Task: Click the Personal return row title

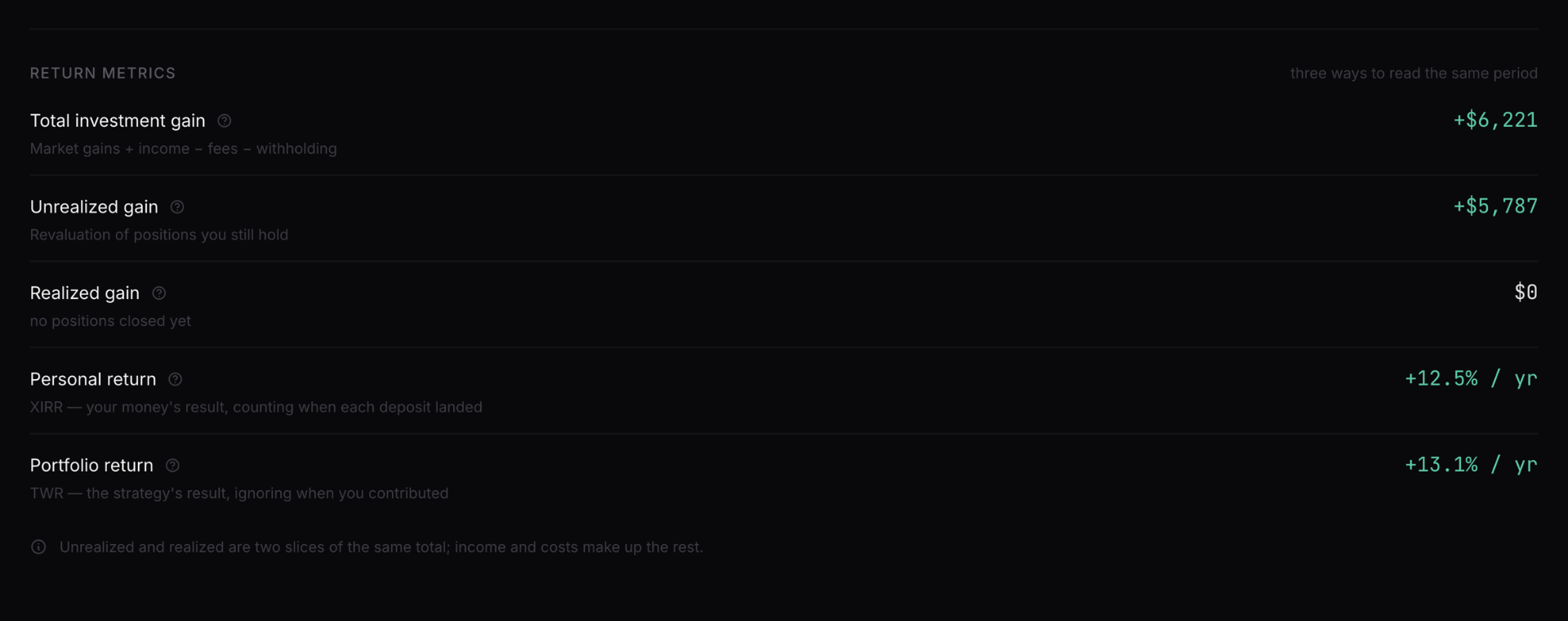Action: 93,379
